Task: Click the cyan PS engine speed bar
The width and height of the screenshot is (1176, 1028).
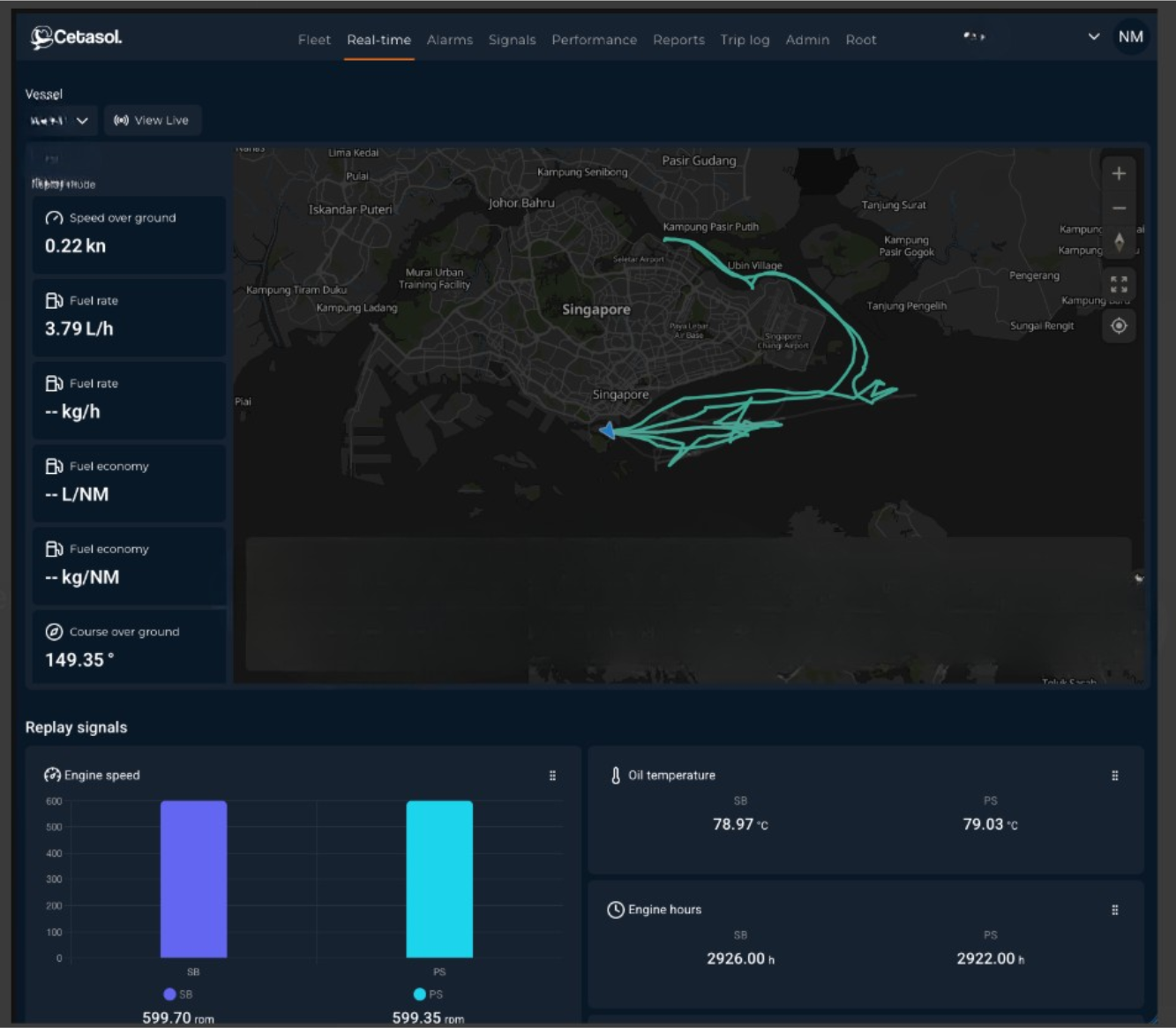Action: 439,879
